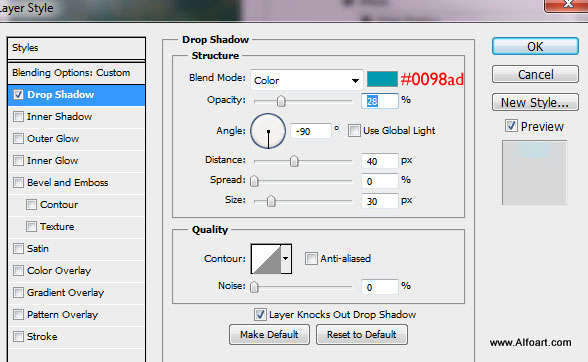Tick the Inner Glow checkbox
This screenshot has width=588, height=362.
tap(18, 161)
